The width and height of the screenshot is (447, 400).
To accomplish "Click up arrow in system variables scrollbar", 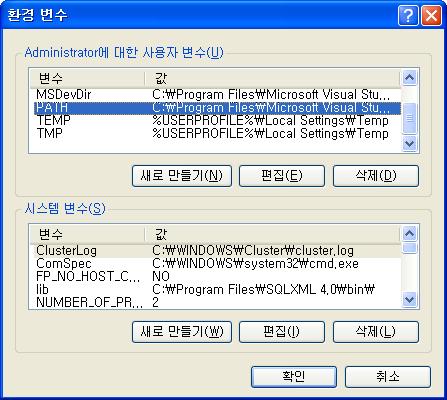I will (409, 234).
